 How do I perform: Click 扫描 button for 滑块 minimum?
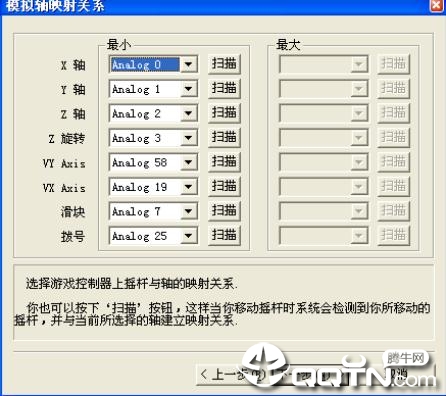224,211
